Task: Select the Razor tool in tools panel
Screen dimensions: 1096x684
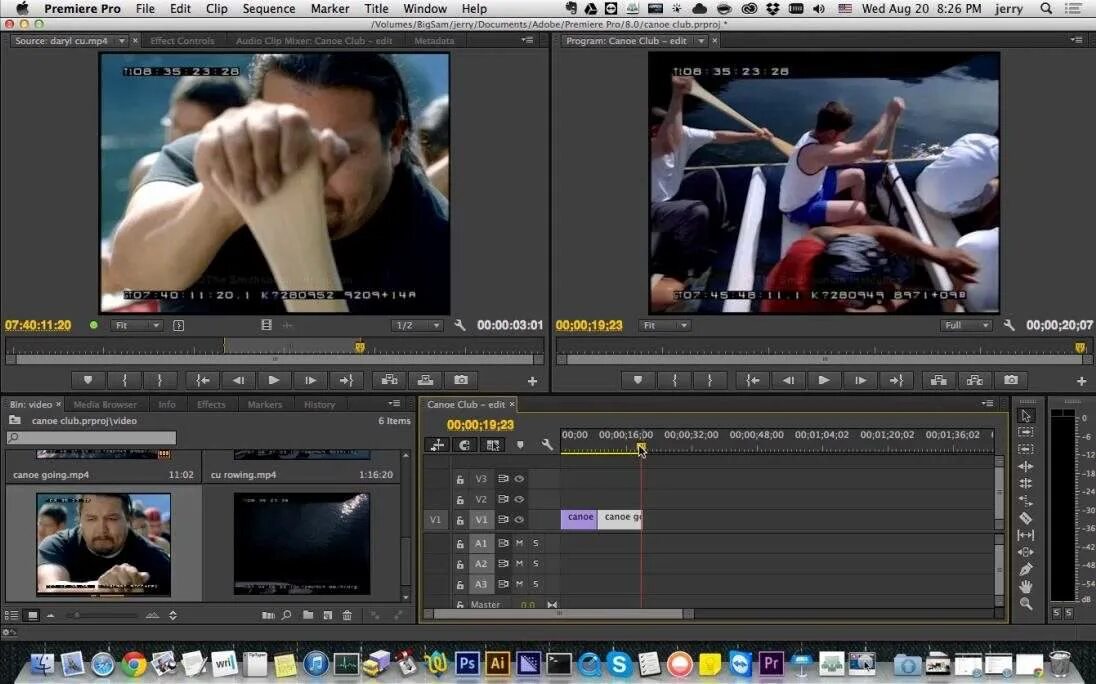Action: coord(1025,518)
